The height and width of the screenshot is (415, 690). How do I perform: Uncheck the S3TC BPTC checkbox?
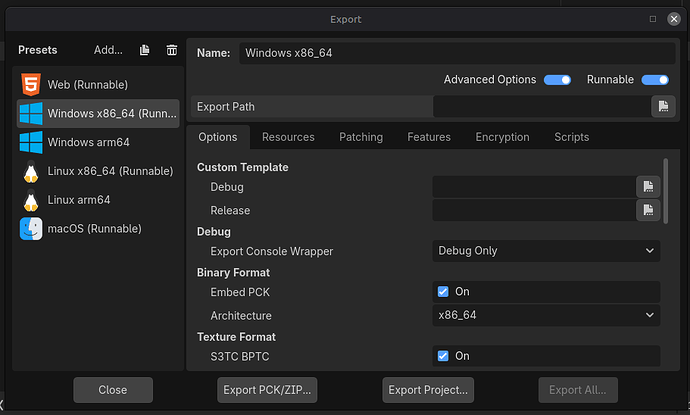click(443, 356)
